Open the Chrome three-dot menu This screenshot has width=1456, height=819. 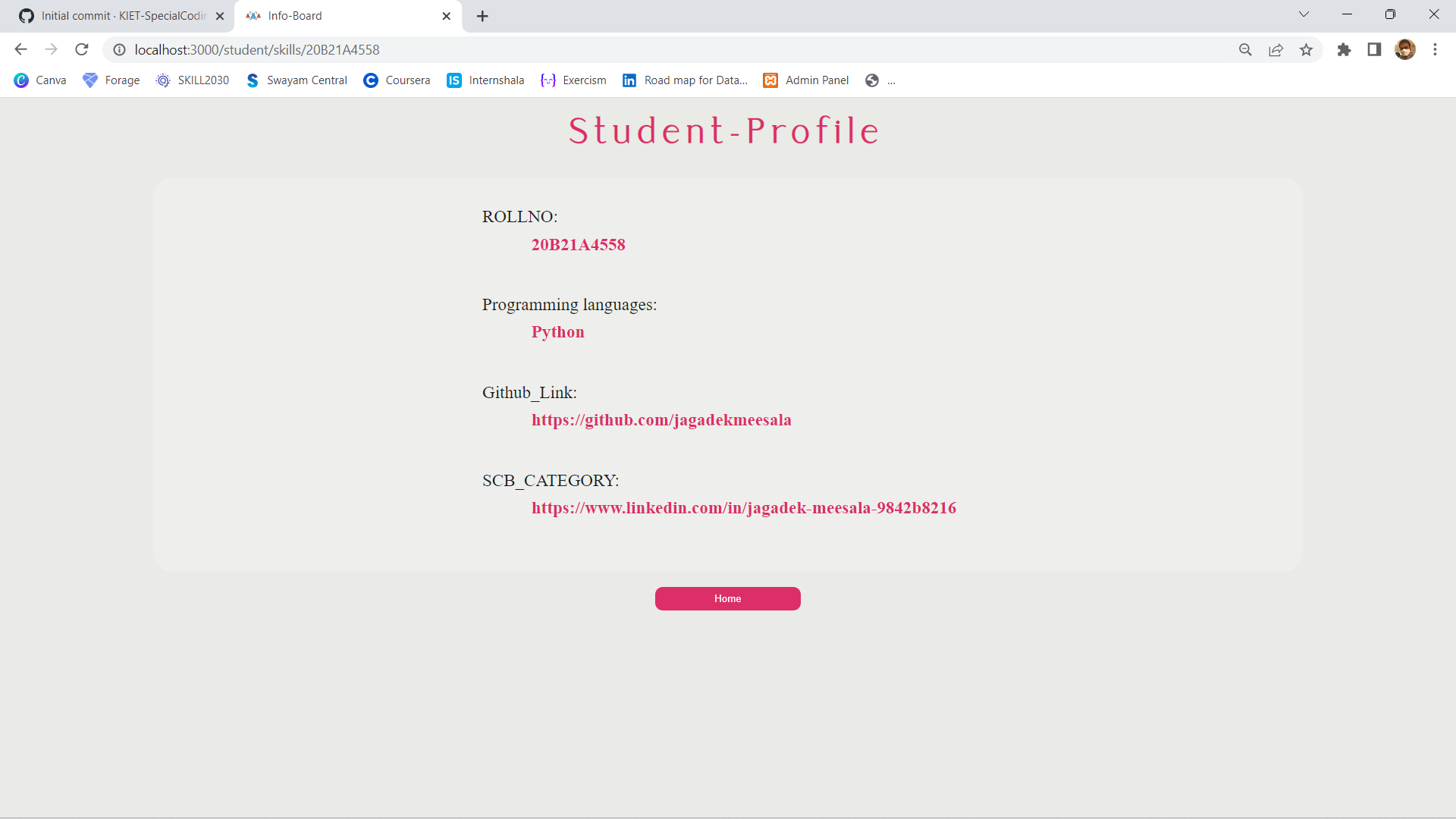[1435, 49]
